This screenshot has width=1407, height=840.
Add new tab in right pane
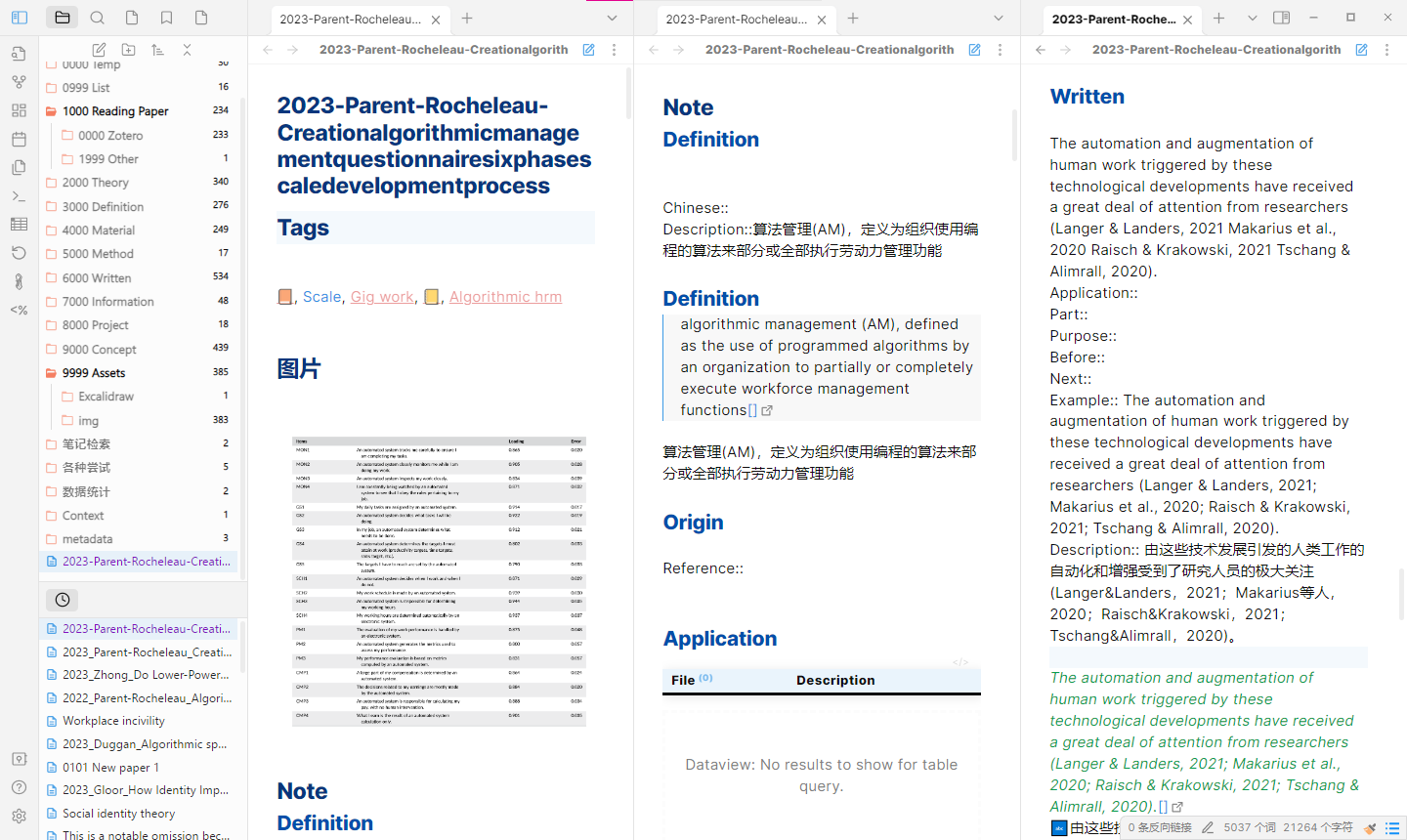(x=1218, y=18)
